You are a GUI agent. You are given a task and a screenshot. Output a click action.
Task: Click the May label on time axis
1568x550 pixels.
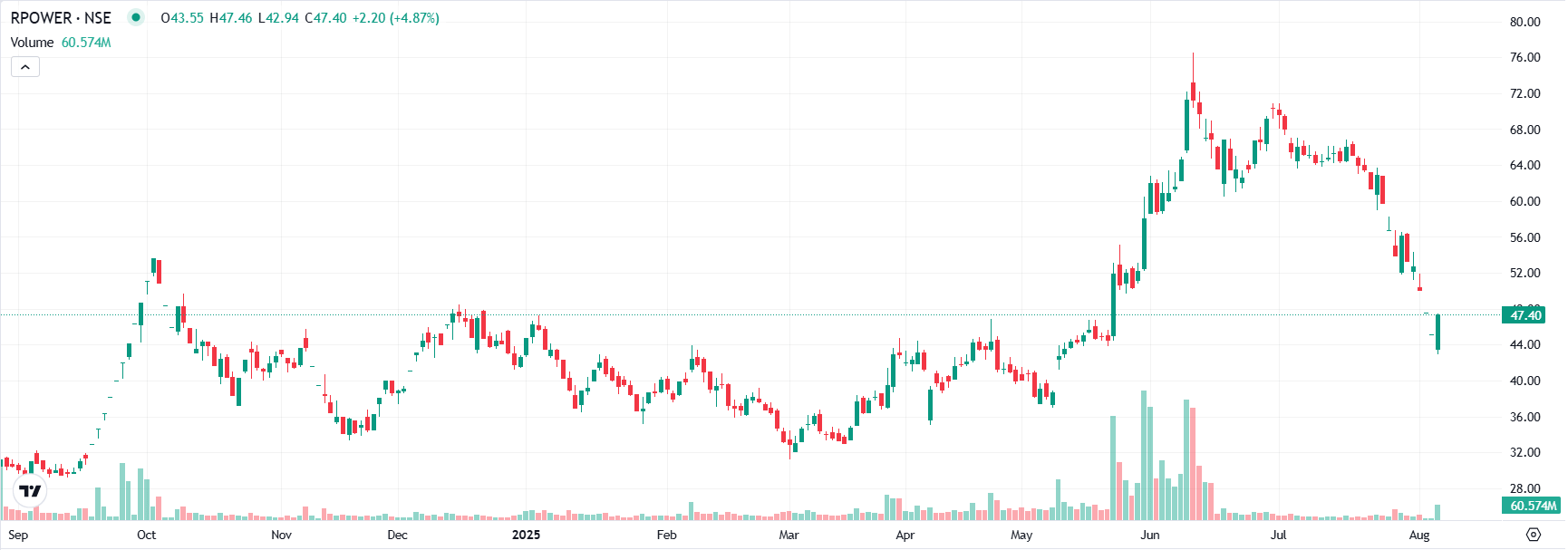1021,535
